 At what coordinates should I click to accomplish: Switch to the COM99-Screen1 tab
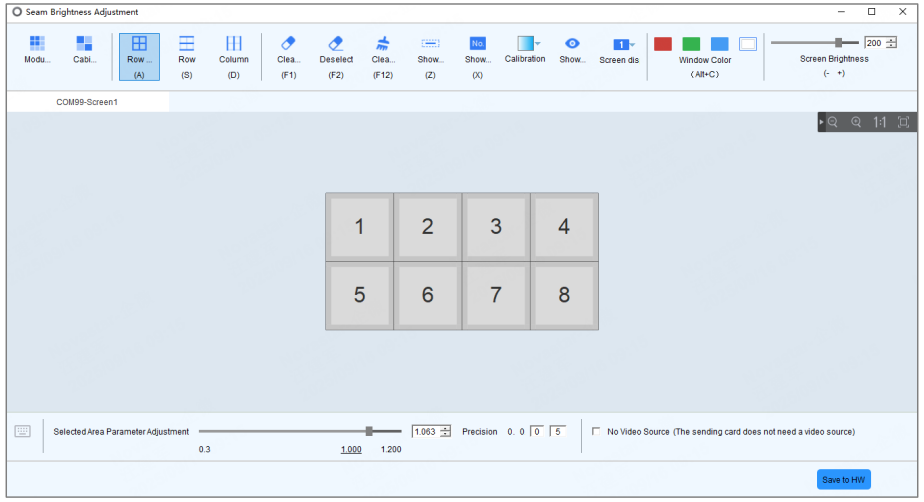click(87, 102)
